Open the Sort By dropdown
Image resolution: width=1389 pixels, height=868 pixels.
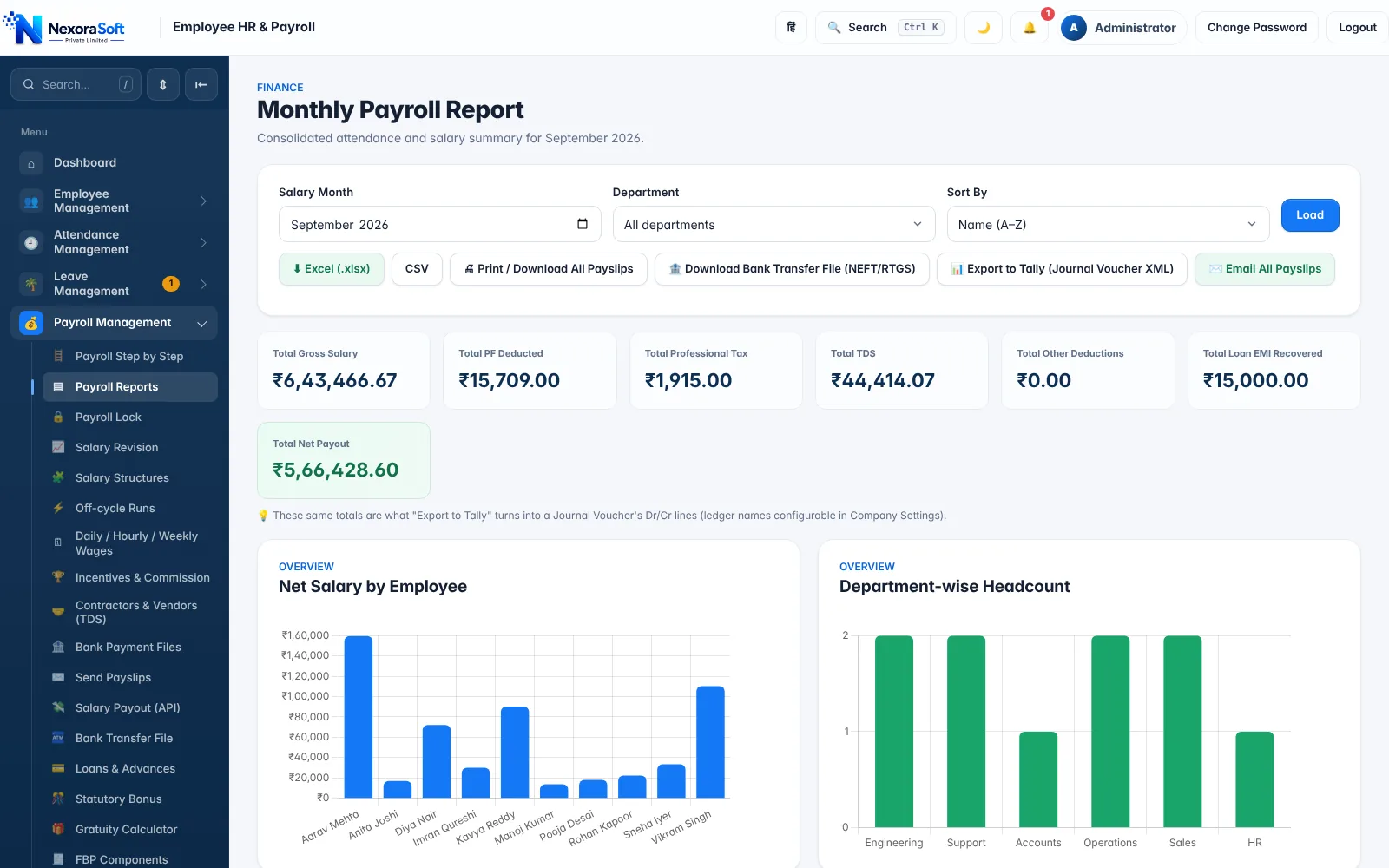pos(1108,224)
